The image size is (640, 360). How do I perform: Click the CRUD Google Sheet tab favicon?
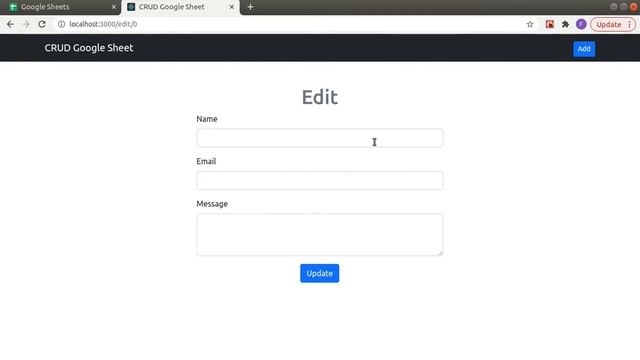[131, 7]
